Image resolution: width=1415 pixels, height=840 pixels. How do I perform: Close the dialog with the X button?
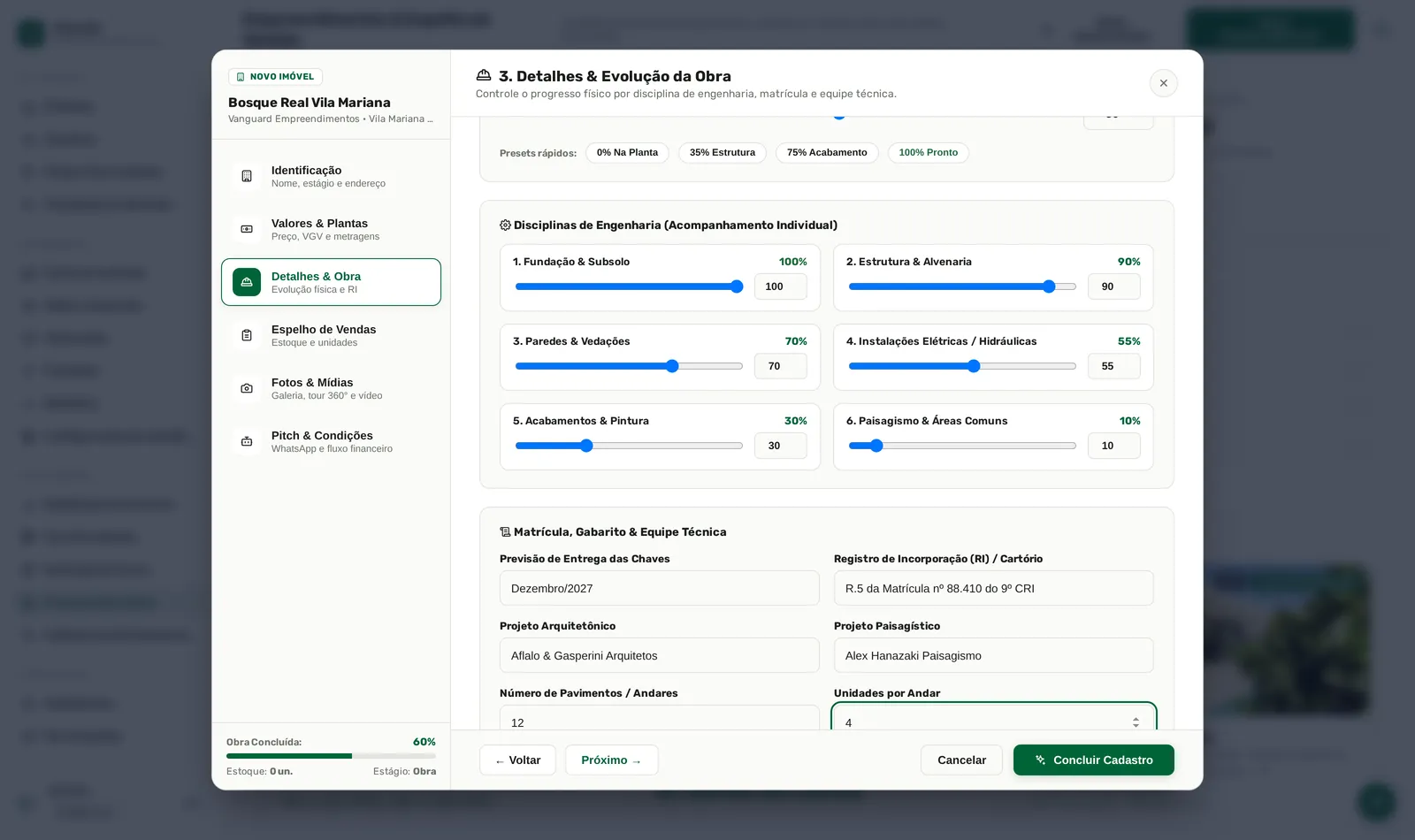(x=1163, y=83)
